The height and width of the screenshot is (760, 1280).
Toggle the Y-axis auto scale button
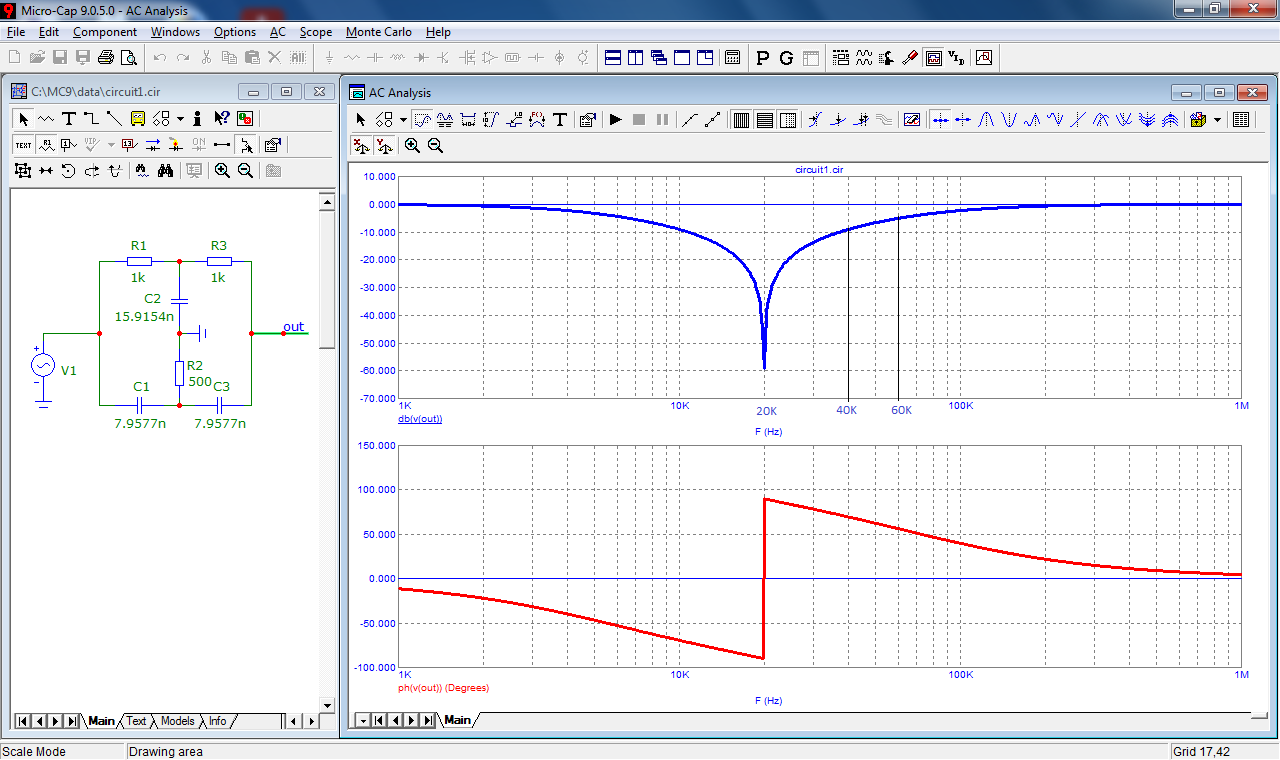[x=385, y=146]
